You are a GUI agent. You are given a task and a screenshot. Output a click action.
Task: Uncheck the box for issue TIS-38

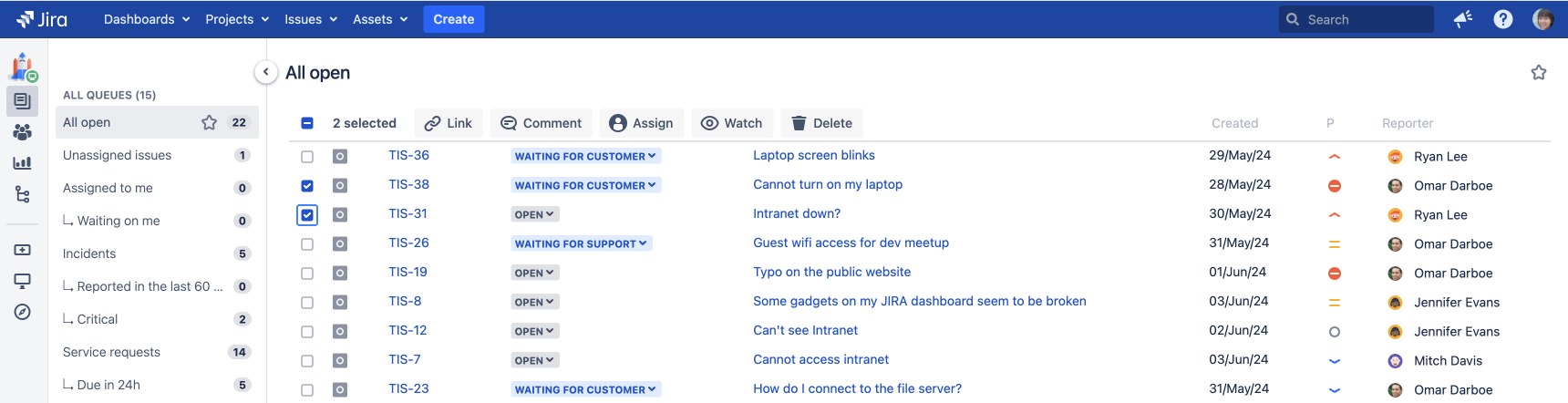tap(307, 186)
